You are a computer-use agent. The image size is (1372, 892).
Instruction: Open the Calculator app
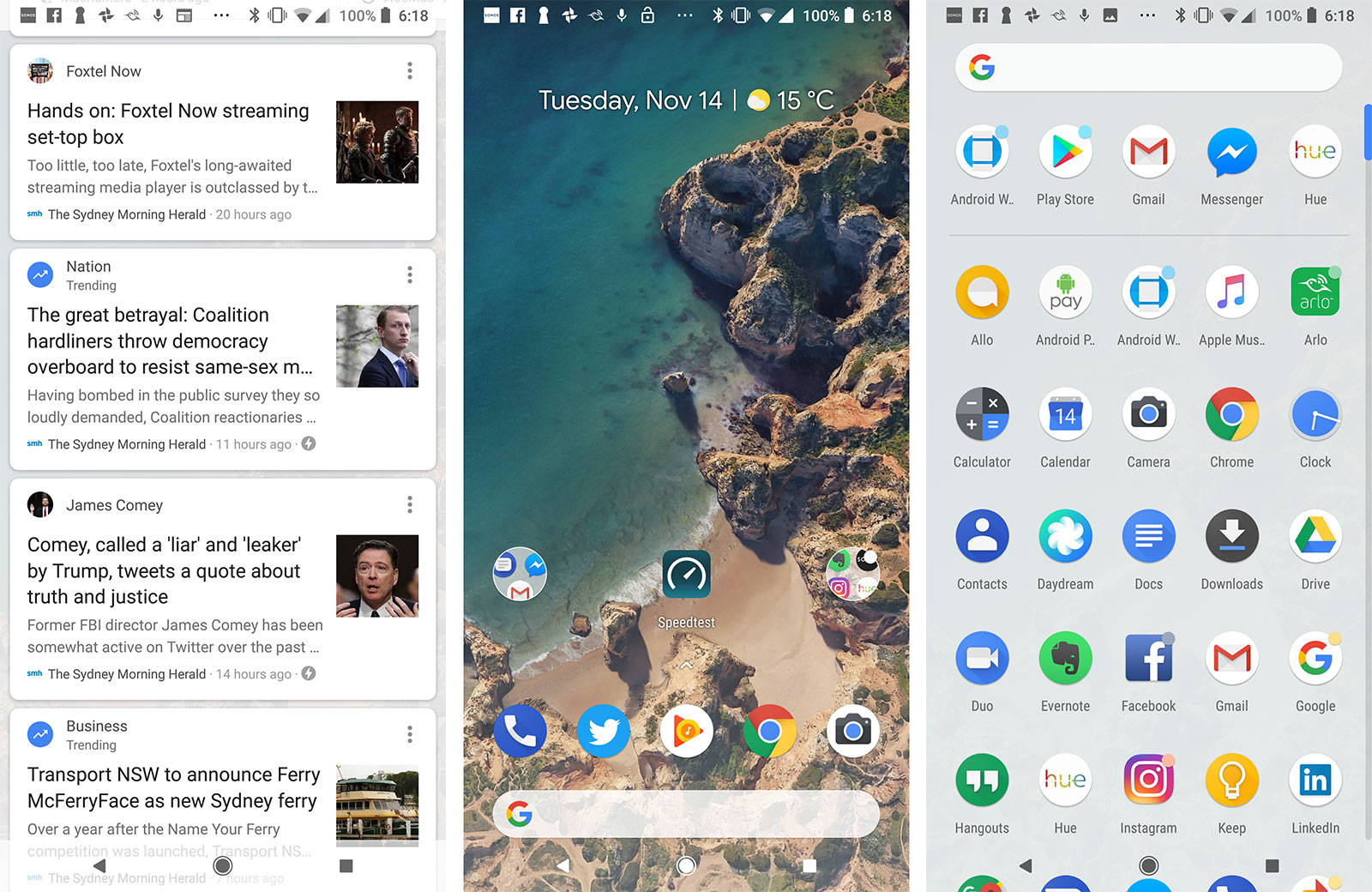tap(982, 415)
